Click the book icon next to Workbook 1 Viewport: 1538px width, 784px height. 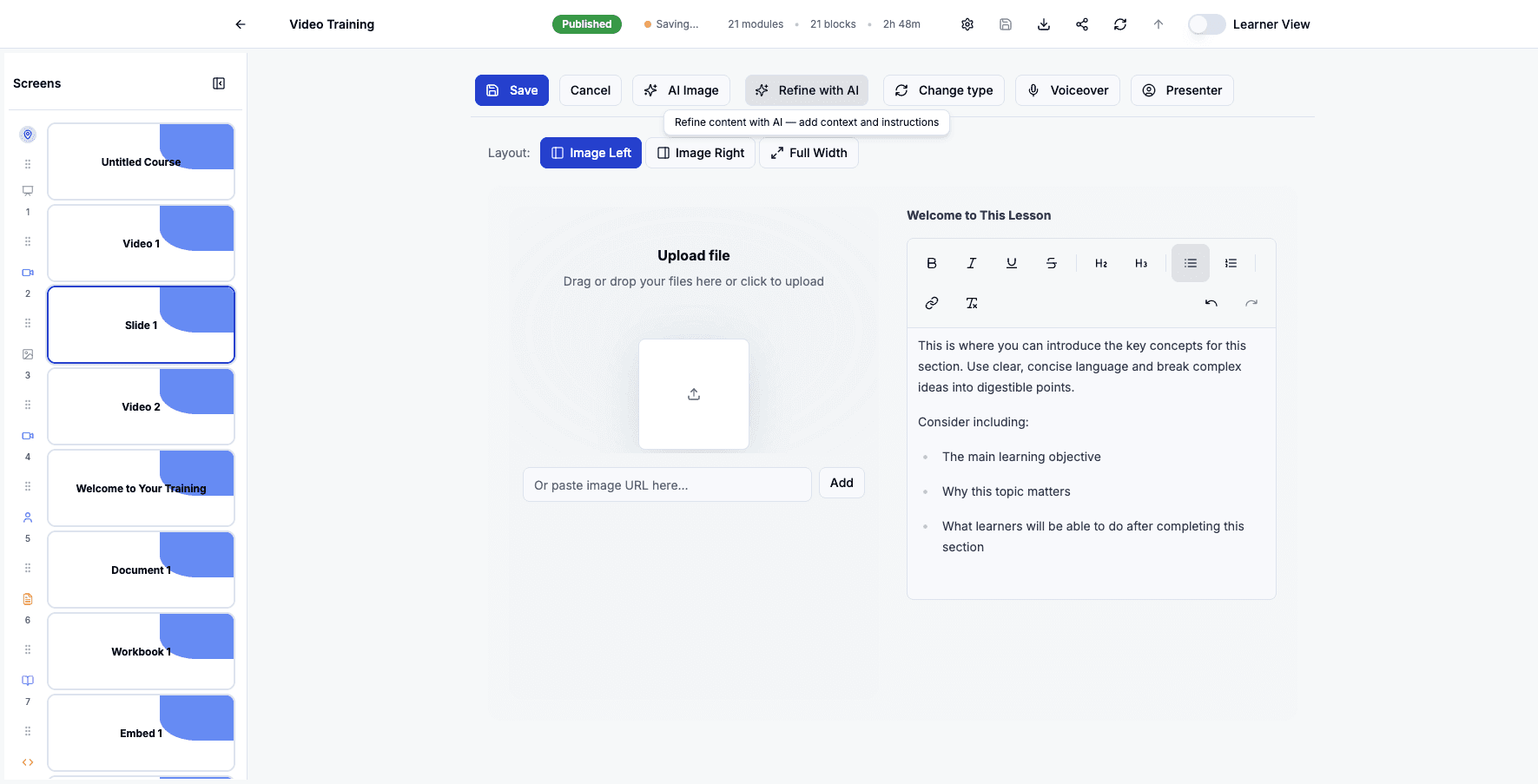[x=27, y=680]
